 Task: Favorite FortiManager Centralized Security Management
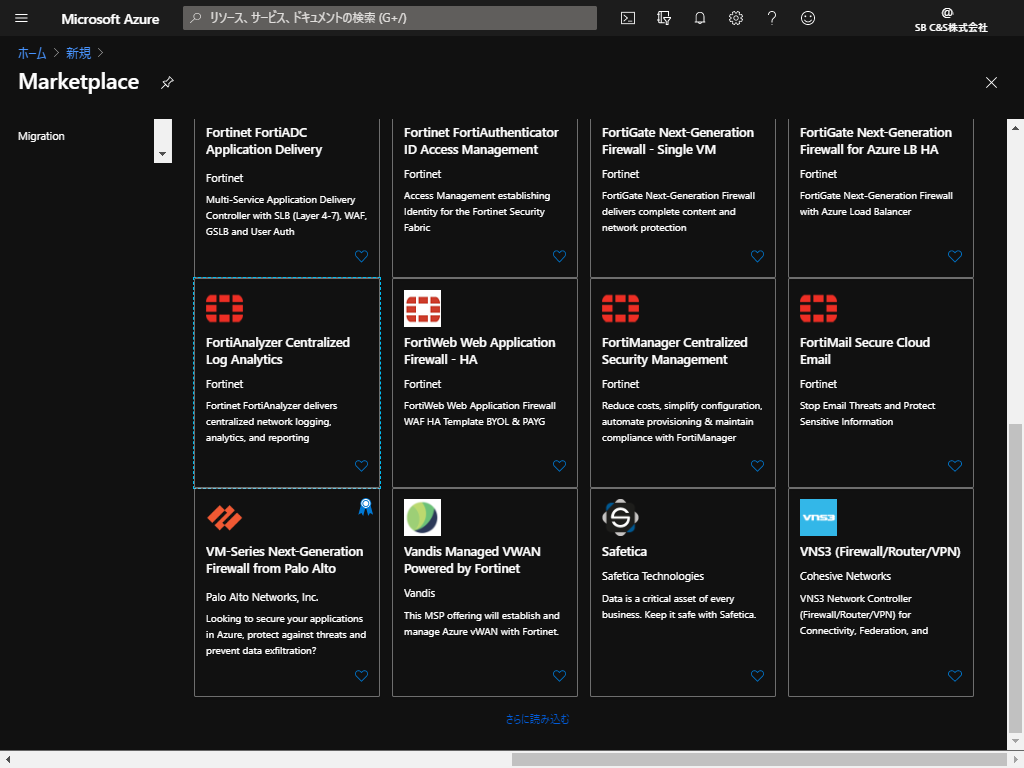click(x=757, y=466)
